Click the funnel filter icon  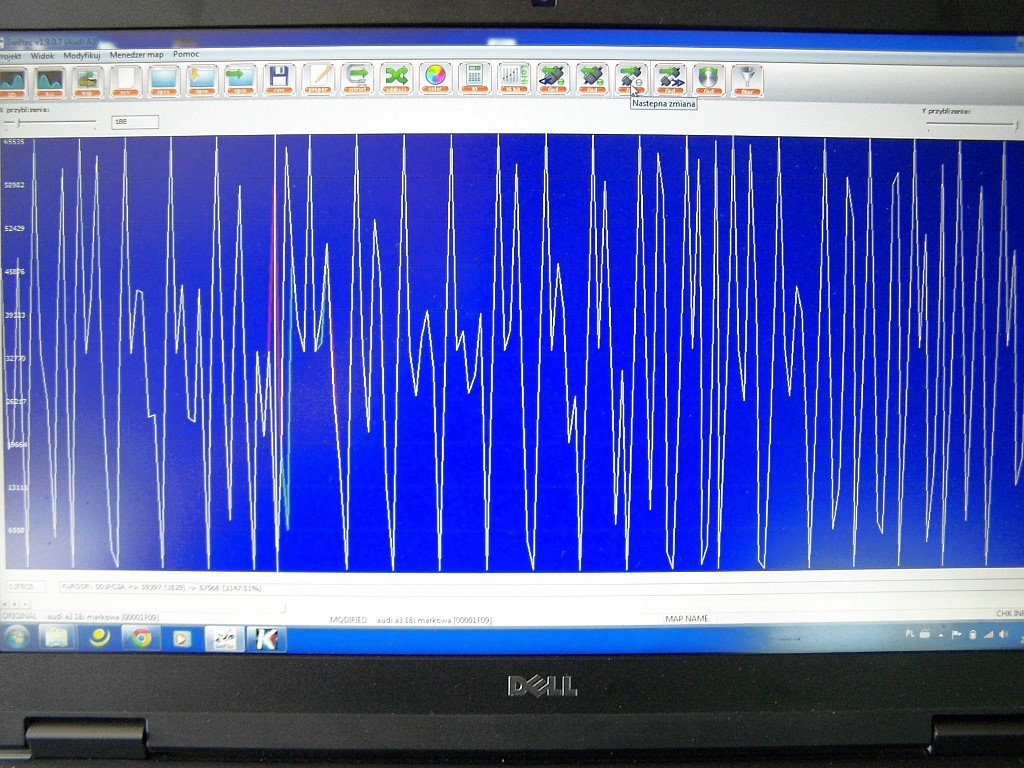tap(747, 79)
